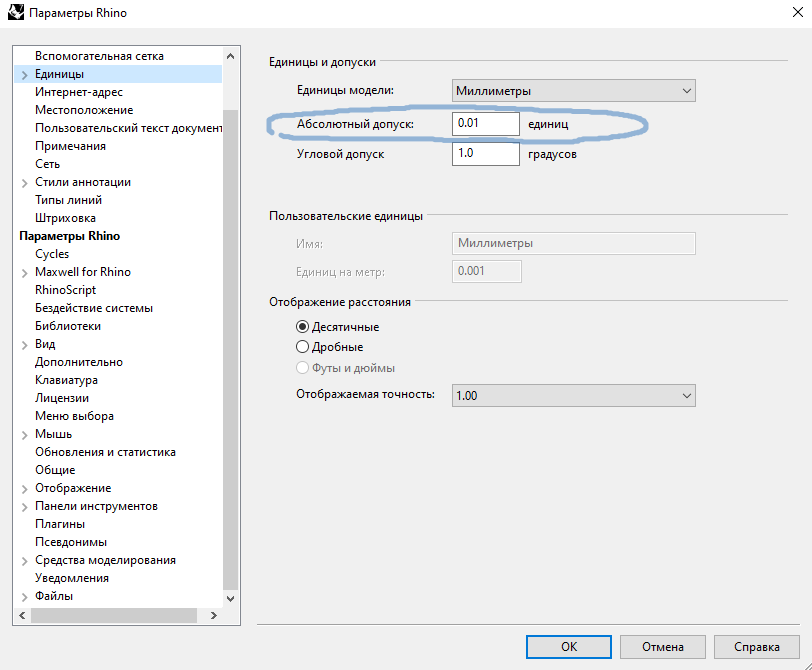The height and width of the screenshot is (670, 812).
Task: Expand the Стили аннотации tree node
Action: 24,182
